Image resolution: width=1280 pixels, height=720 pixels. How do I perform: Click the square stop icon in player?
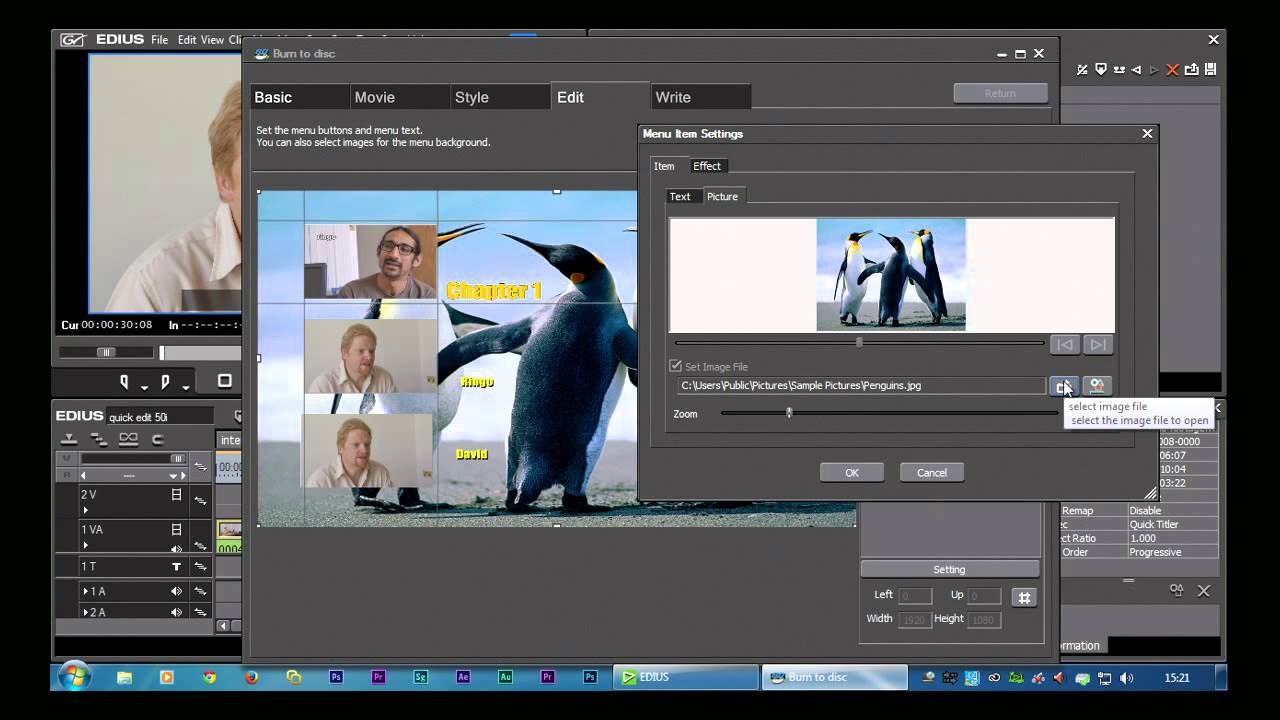(225, 381)
